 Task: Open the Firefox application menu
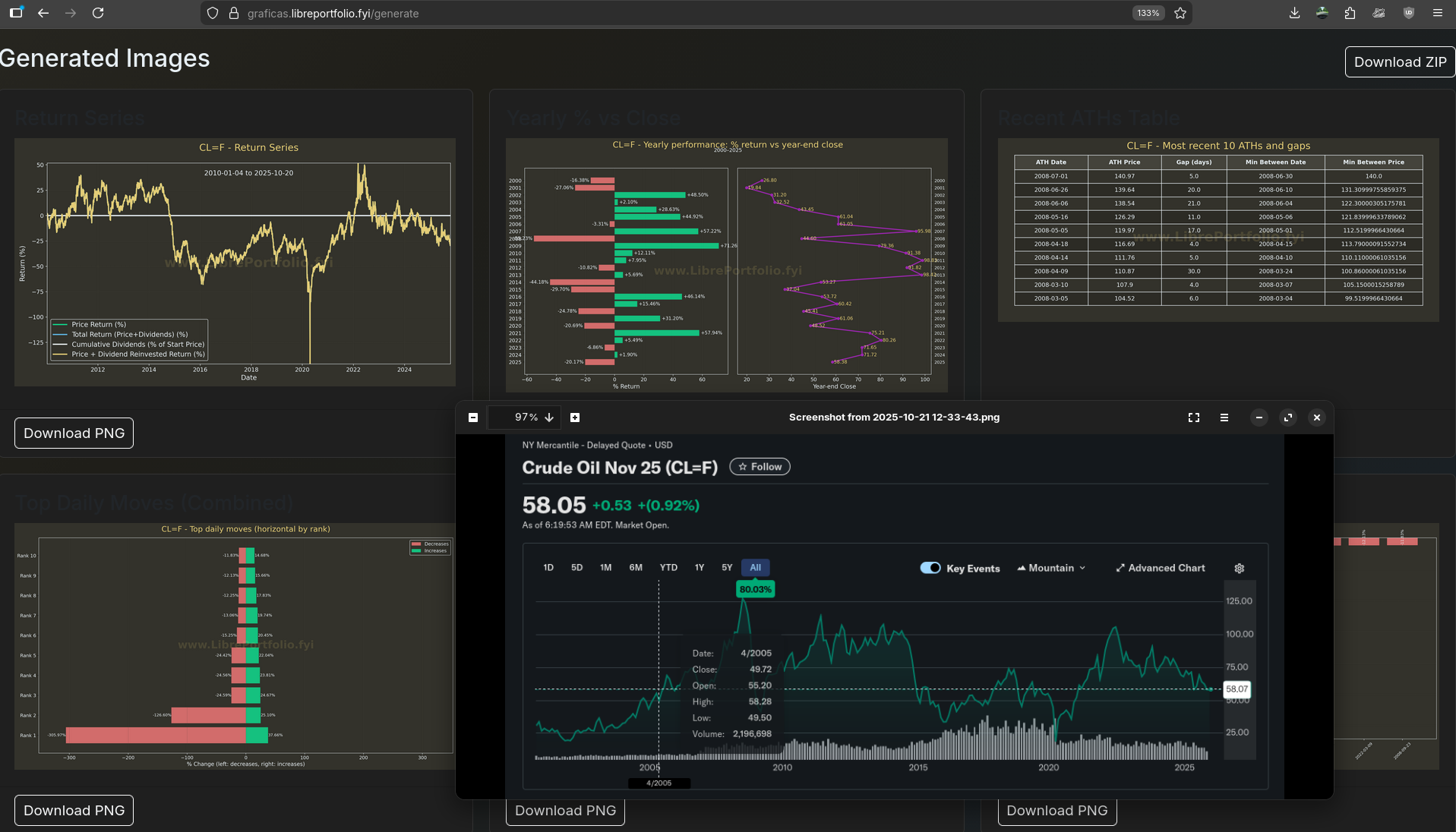point(1437,13)
